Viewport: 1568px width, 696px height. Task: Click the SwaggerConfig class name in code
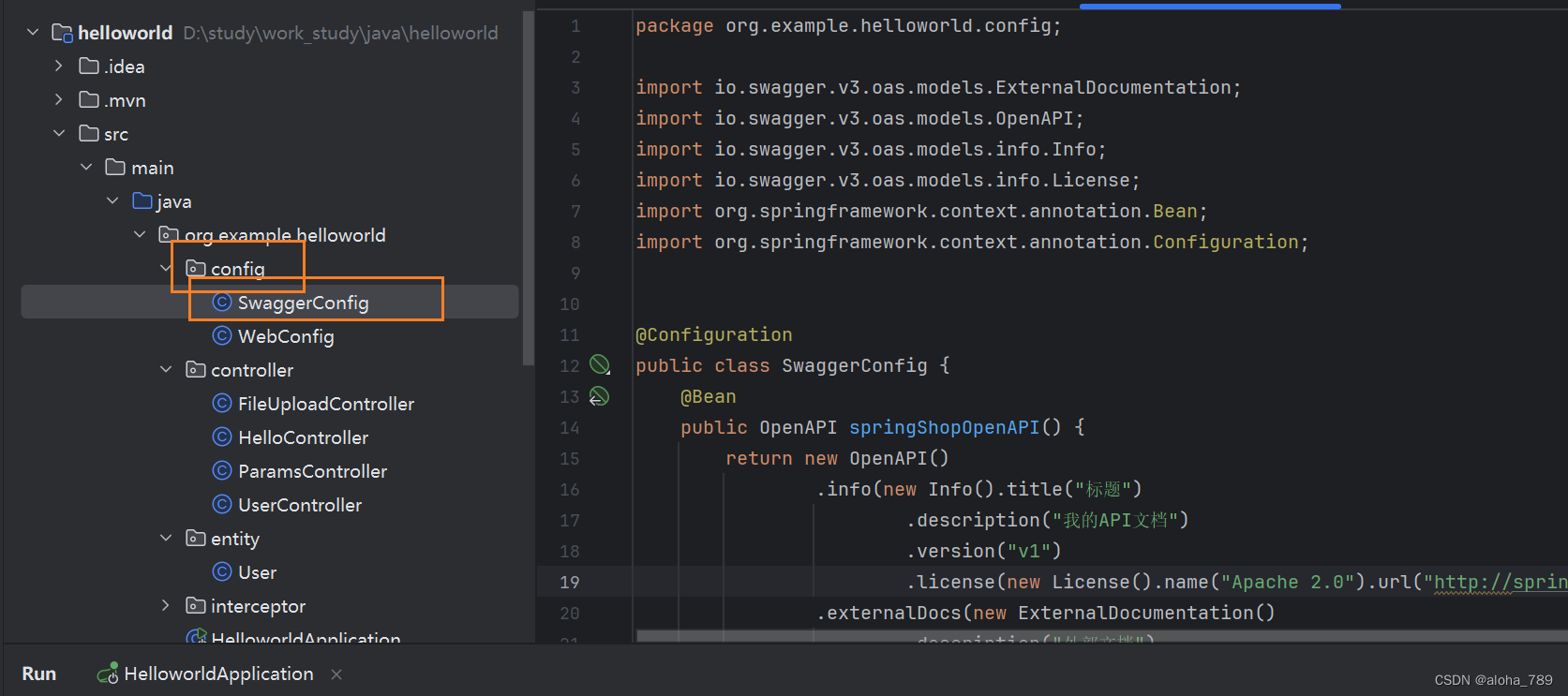tap(855, 365)
